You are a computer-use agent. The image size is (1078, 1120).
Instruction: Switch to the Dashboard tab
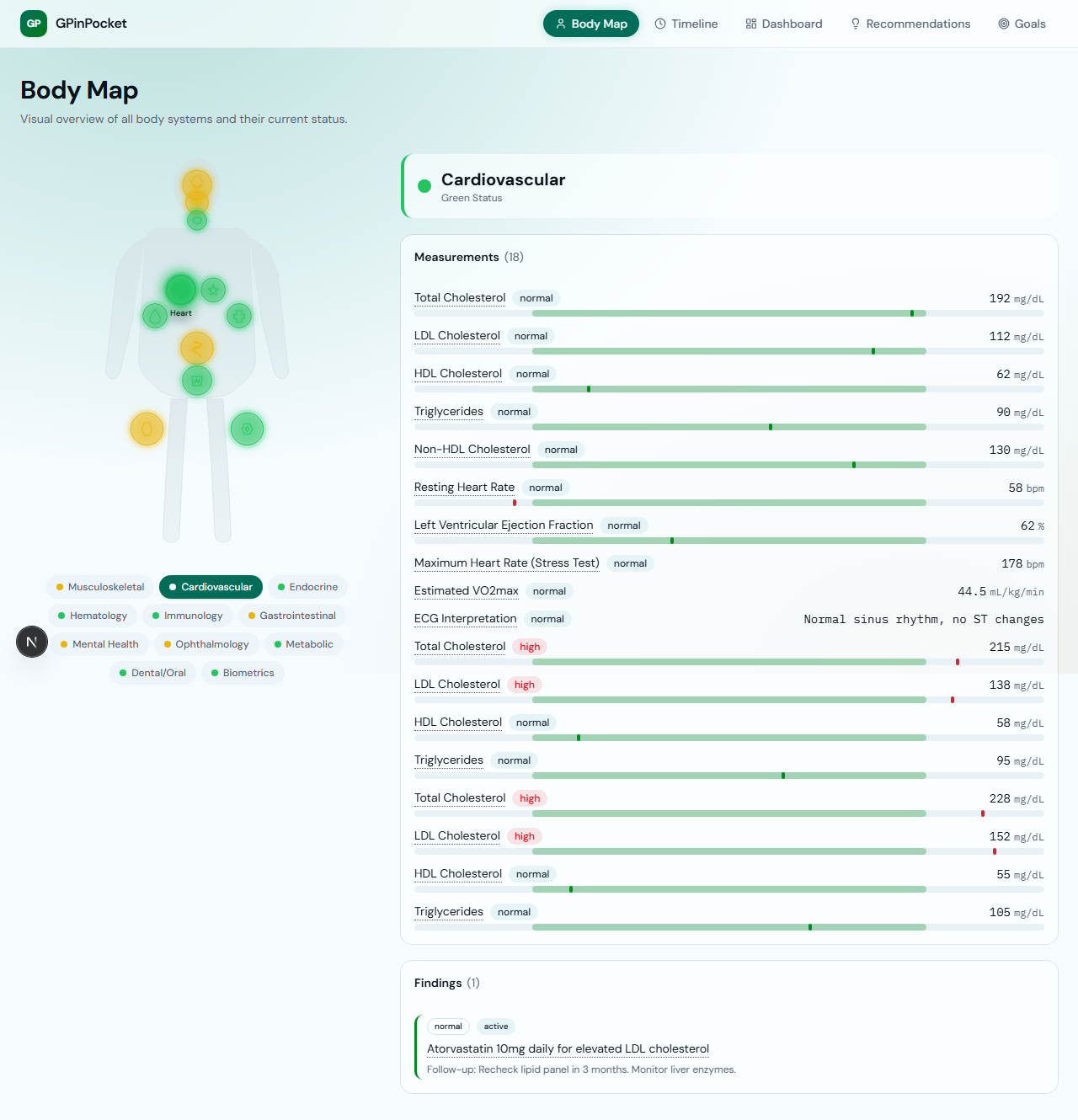(x=784, y=24)
